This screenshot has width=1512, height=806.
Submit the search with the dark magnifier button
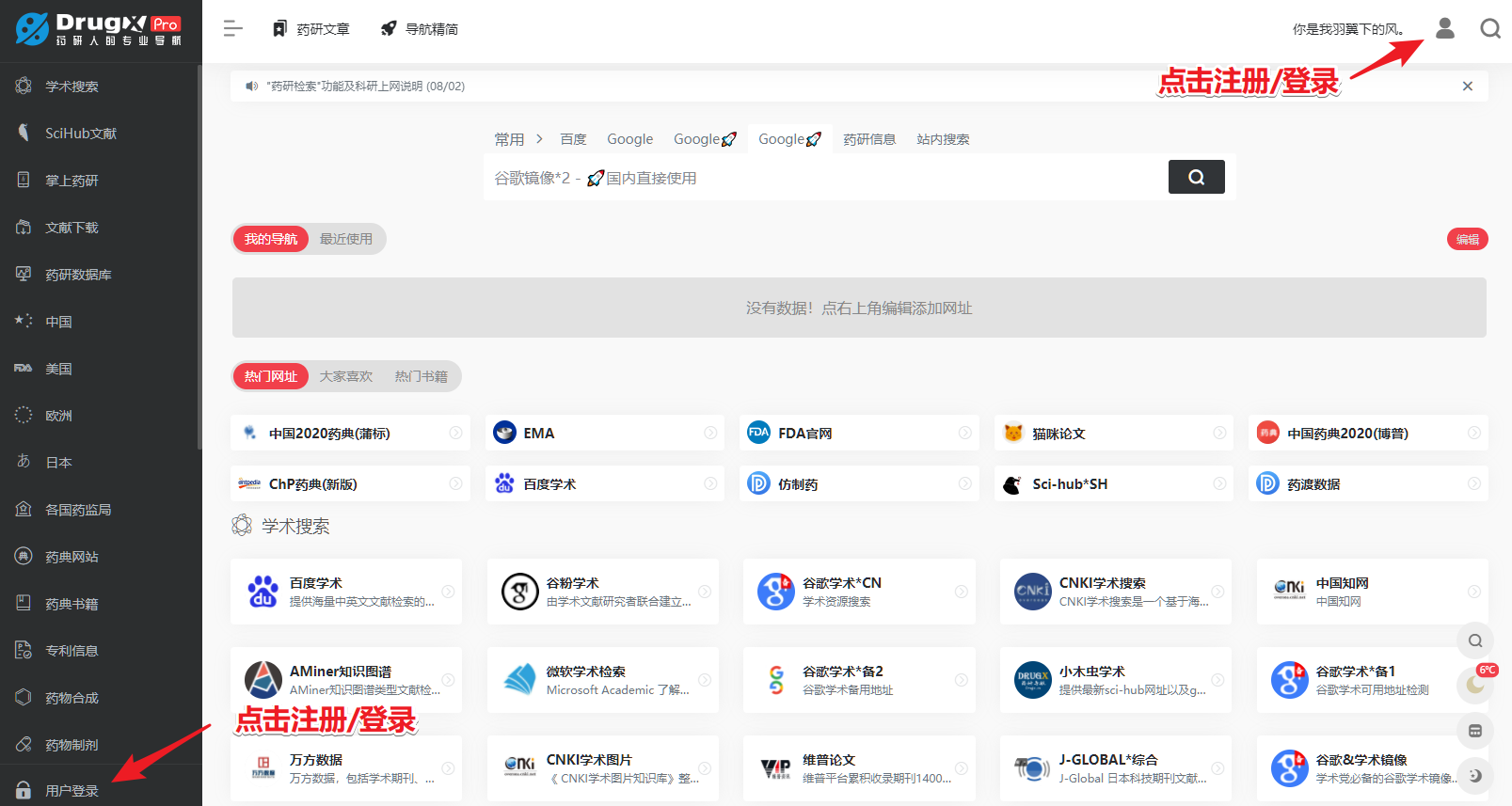(x=1196, y=177)
